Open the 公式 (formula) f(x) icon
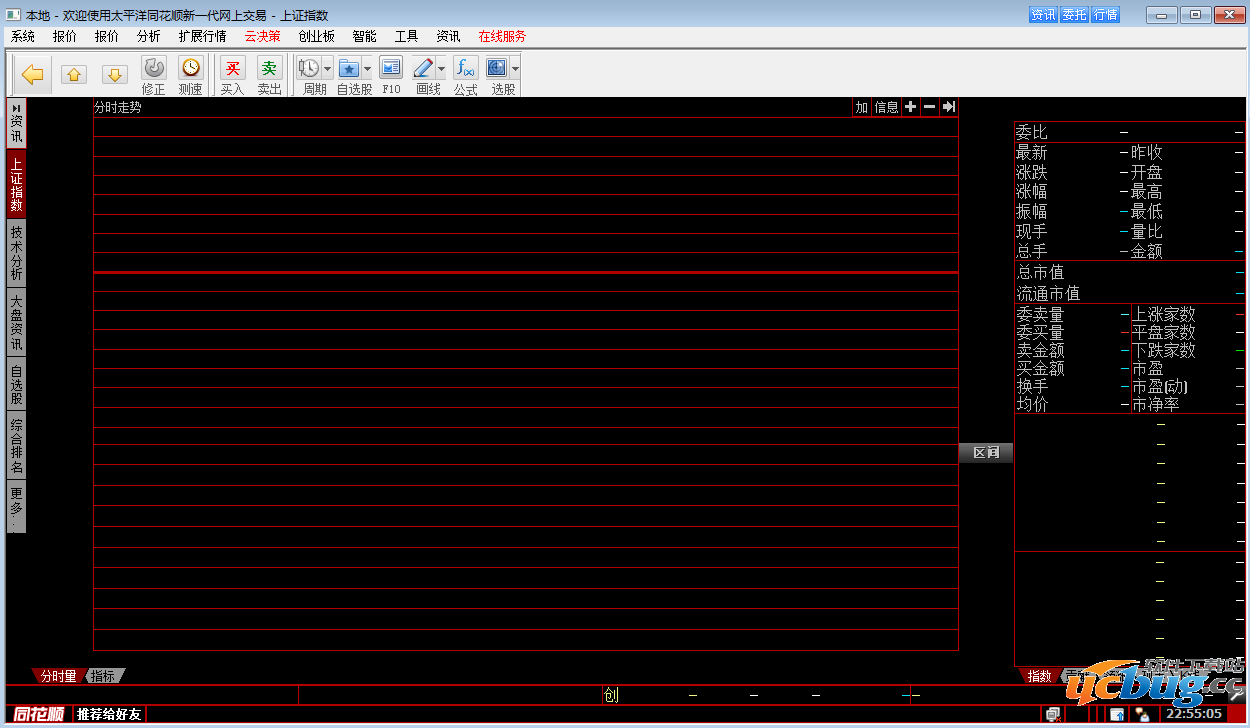1250x728 pixels. click(465, 68)
